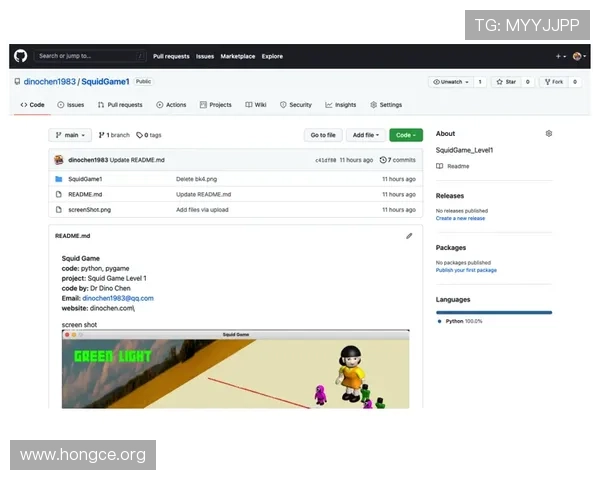
Task: Open the README.md file name
Action: pyautogui.click(x=85, y=194)
